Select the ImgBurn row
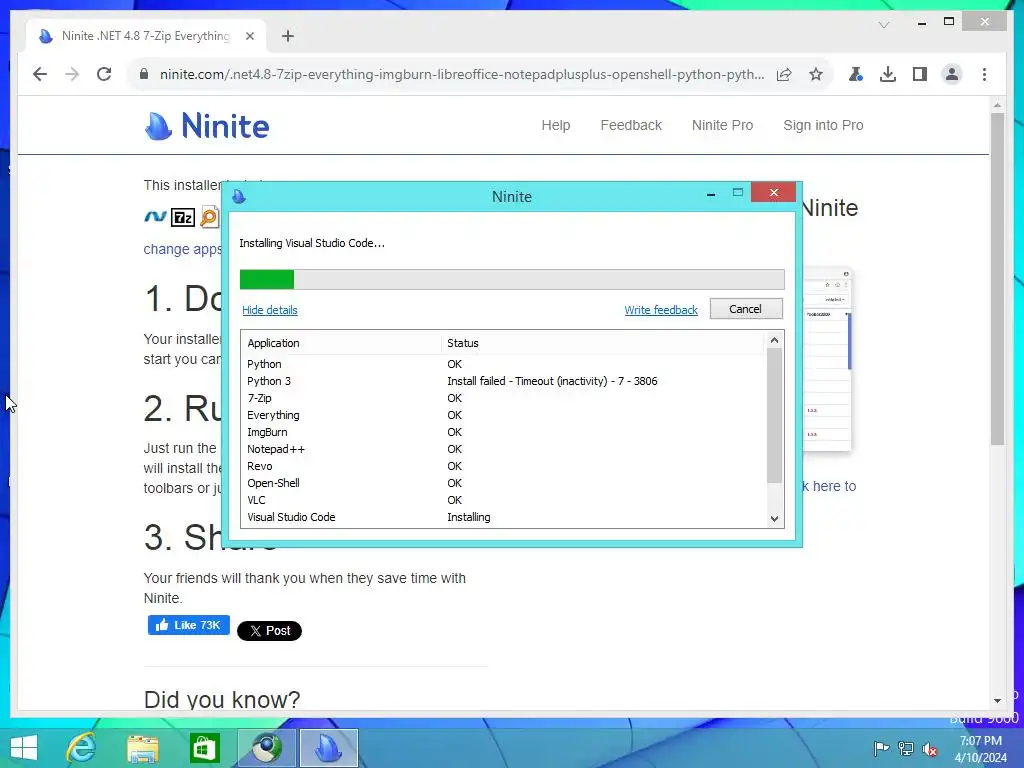 pos(503,432)
